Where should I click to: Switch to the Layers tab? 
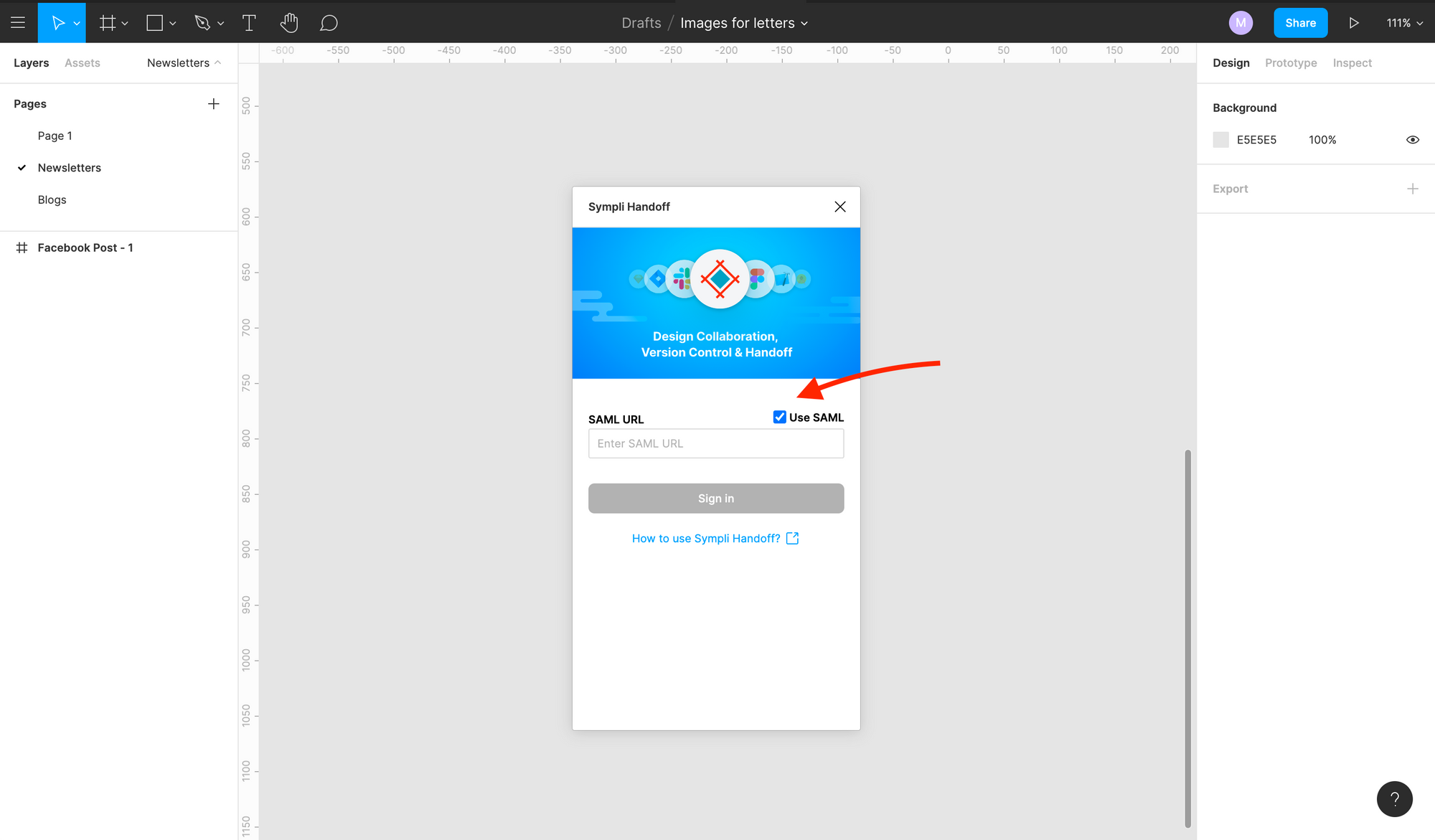(x=32, y=62)
